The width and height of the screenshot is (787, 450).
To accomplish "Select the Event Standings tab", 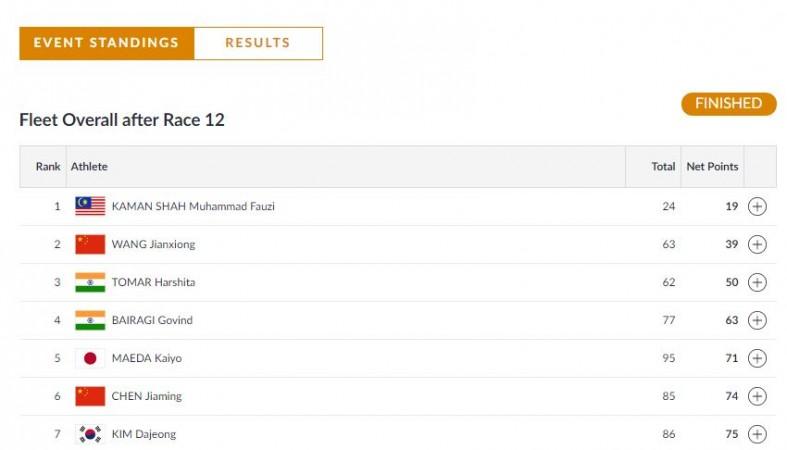I will pyautogui.click(x=106, y=43).
